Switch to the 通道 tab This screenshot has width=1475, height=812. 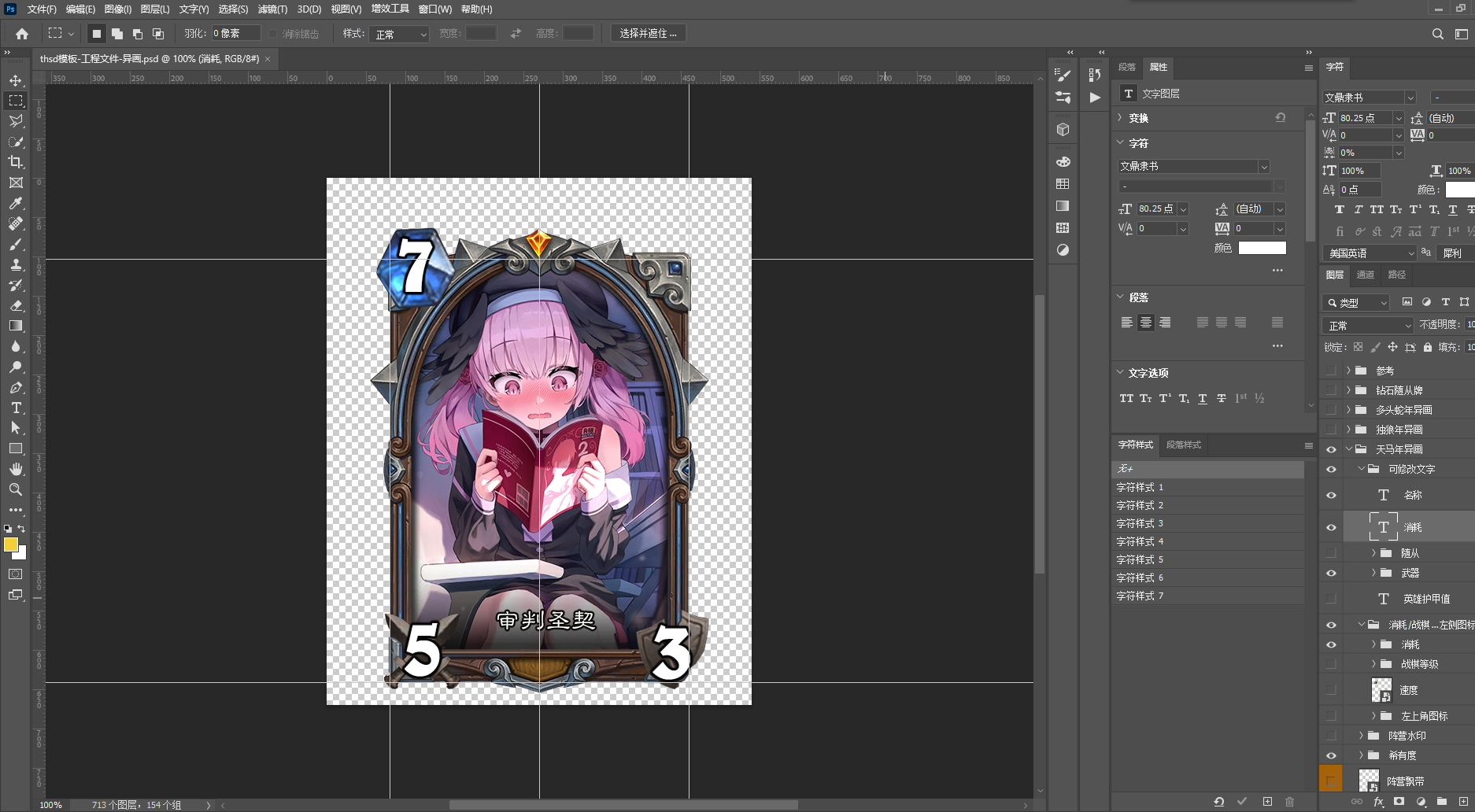click(1365, 275)
